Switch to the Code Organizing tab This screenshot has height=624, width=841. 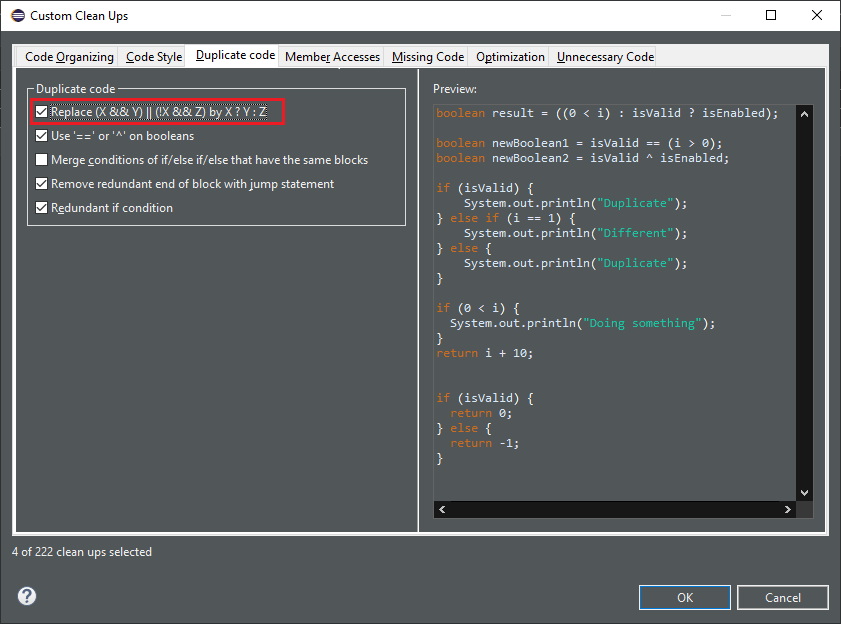pos(69,57)
